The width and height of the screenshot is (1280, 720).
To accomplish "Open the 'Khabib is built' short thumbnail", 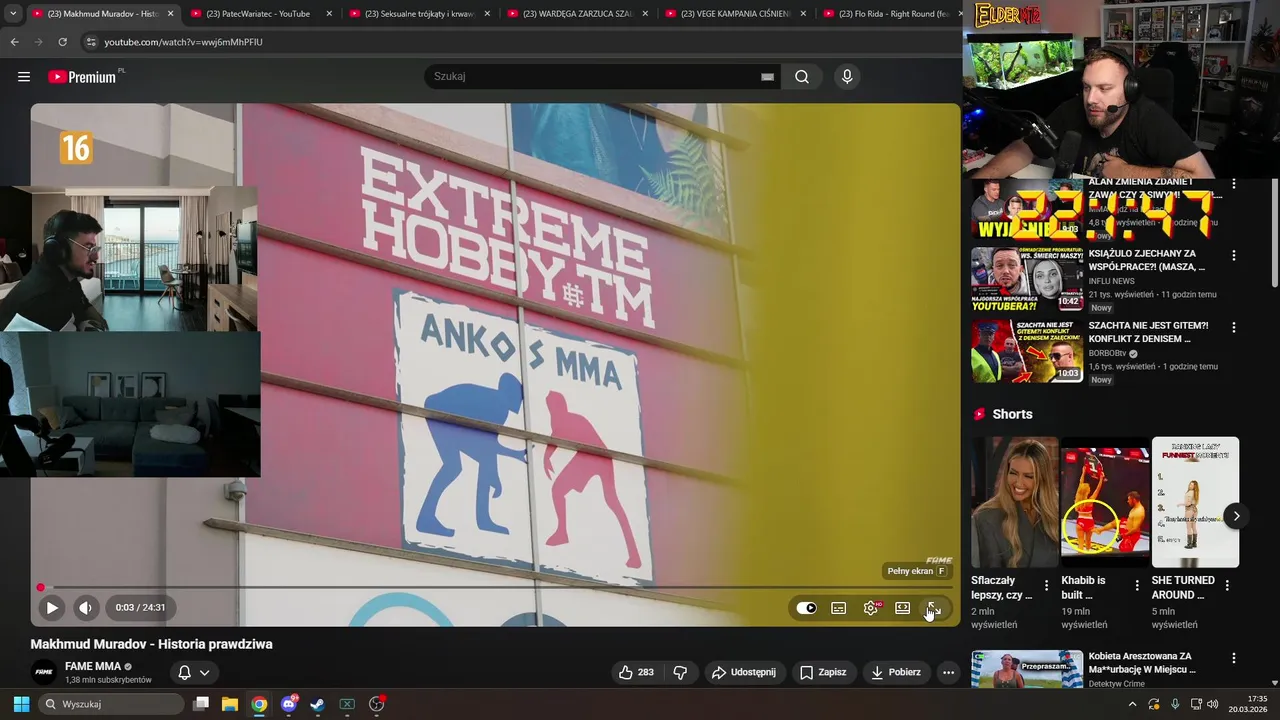I will [x=1105, y=502].
